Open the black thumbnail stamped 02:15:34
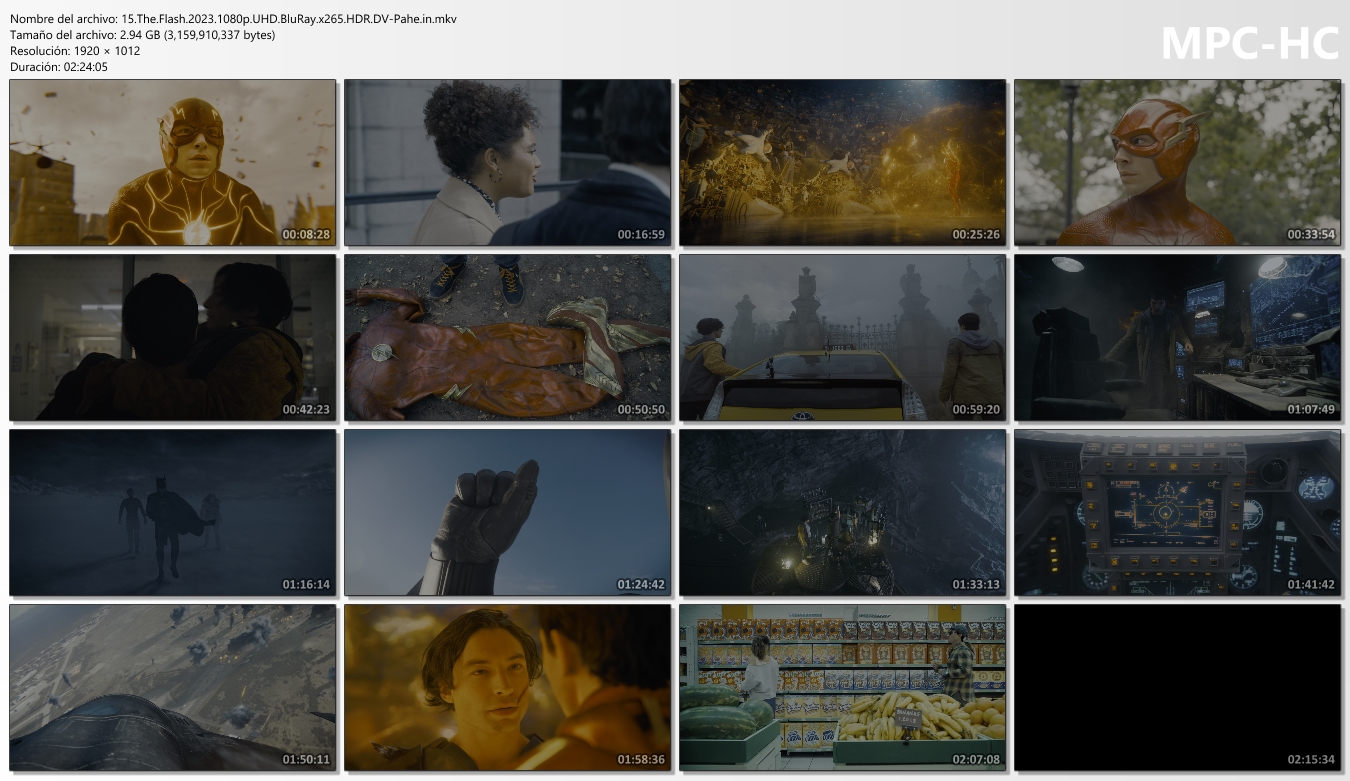The width and height of the screenshot is (1350, 781). pos(1178,688)
